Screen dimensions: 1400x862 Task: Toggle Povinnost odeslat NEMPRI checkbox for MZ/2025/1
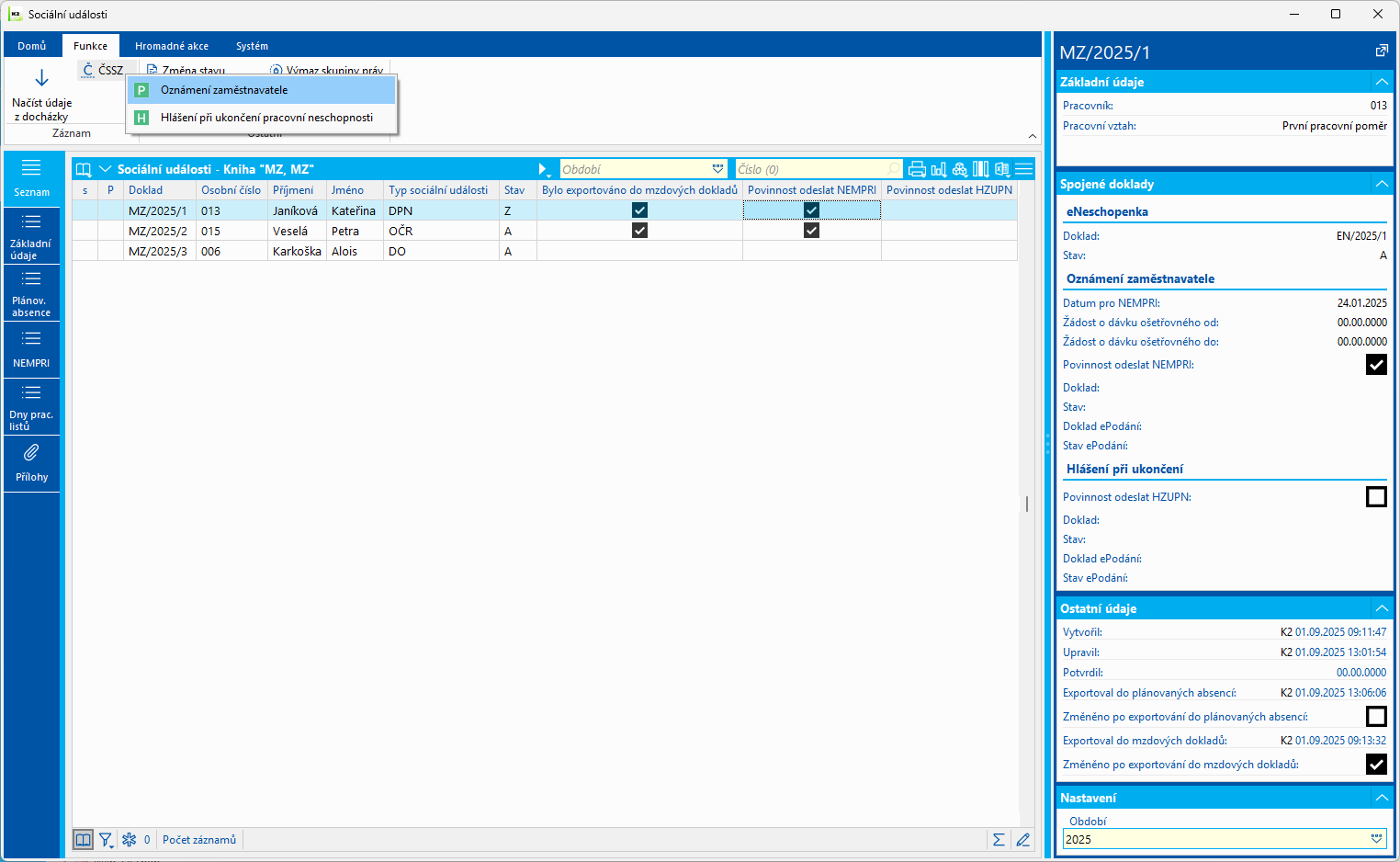(811, 210)
